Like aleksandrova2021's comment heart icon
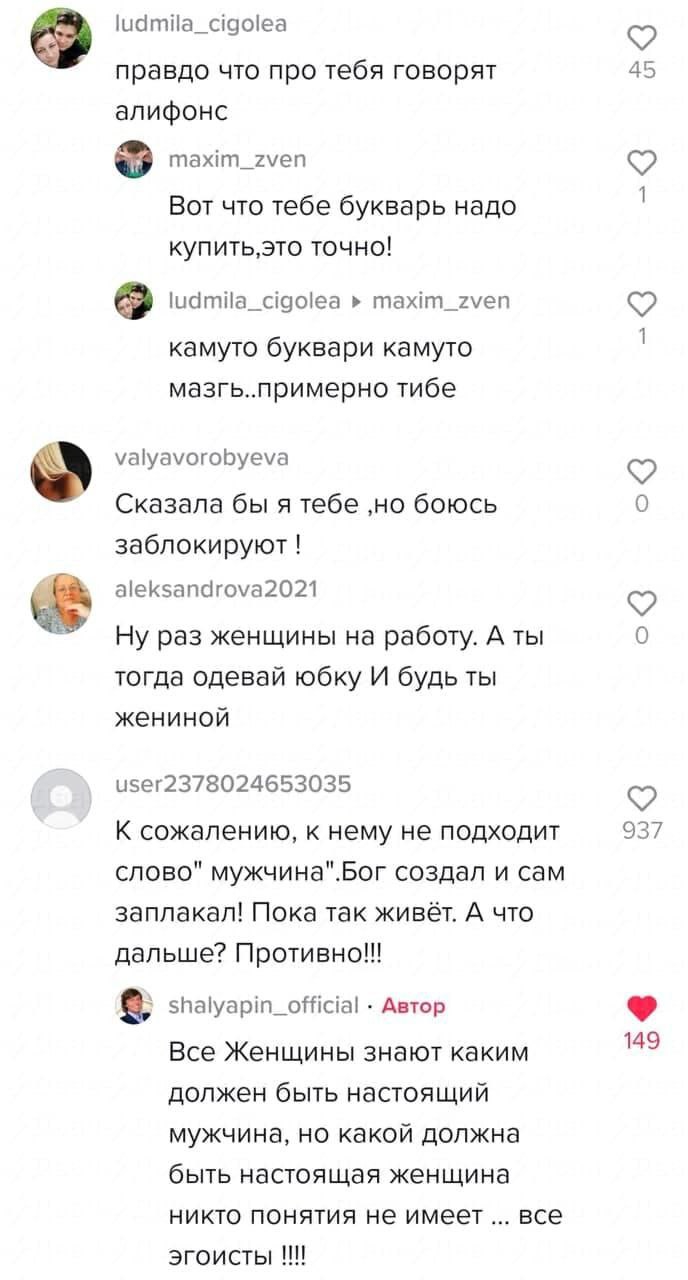Screen dimensions: 688x1280 tap(642, 603)
